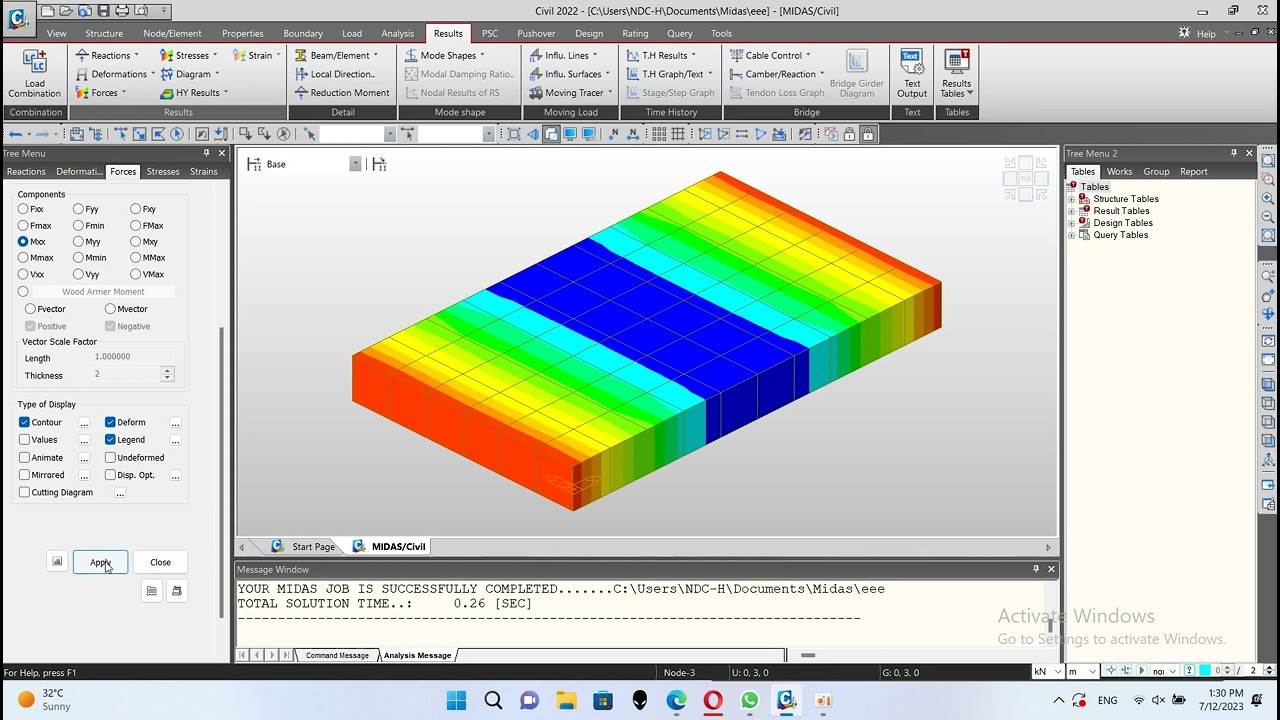Open File Explorer from taskbar
This screenshot has width=1280, height=720.
pos(566,700)
